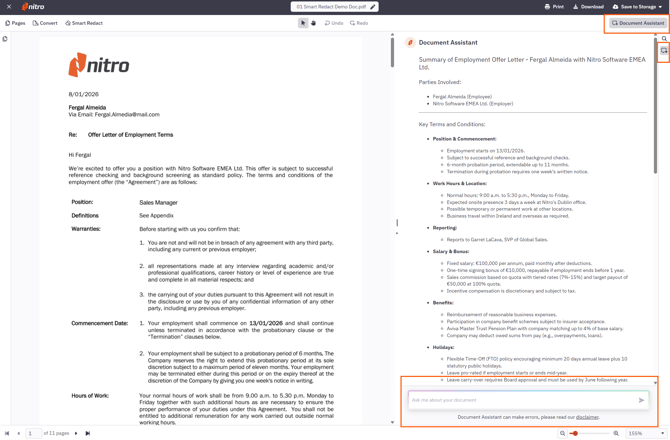This screenshot has width=670, height=440.
Task: Click the email Fergal.Almedia@mail.com in the letter
Action: [127, 114]
